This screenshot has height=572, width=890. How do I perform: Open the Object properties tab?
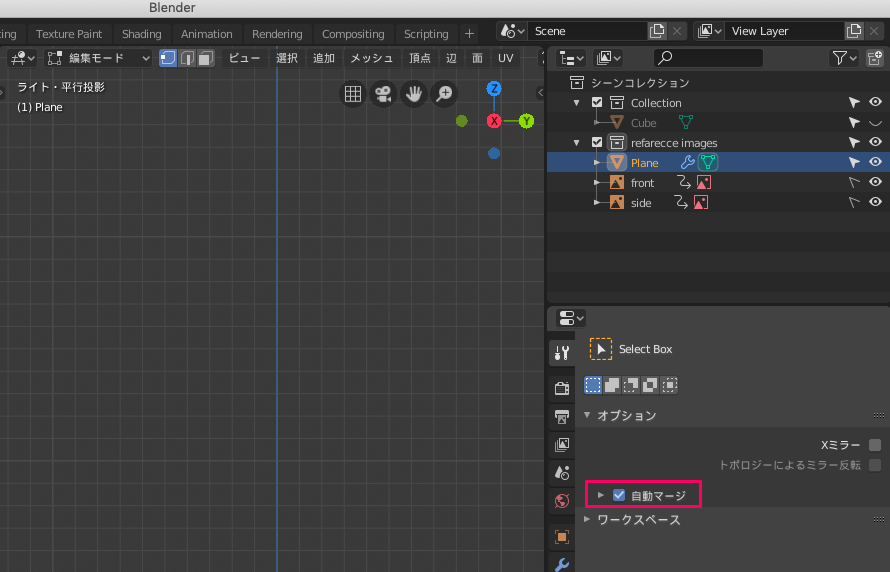[x=562, y=537]
